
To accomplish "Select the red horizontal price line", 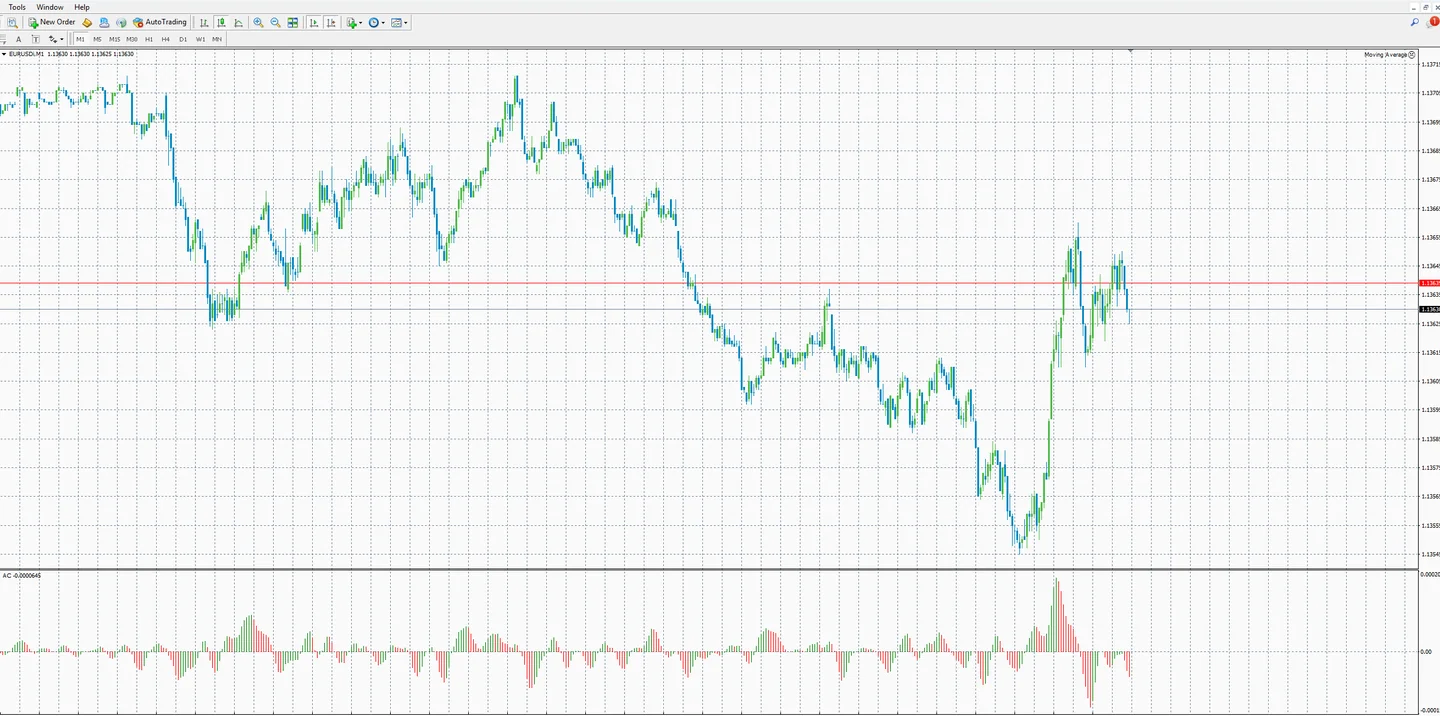I will [x=709, y=283].
